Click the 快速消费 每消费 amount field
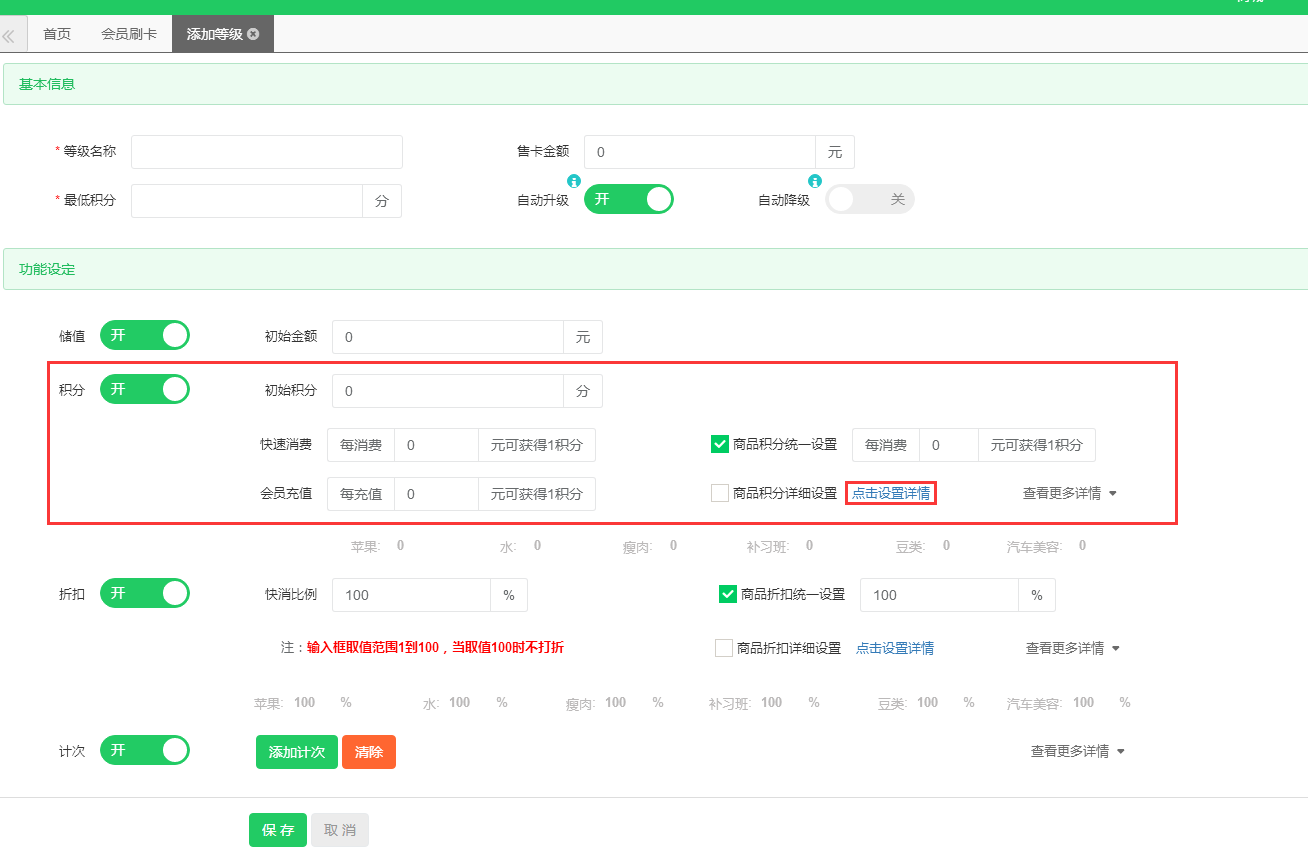1308x859 pixels. click(436, 445)
